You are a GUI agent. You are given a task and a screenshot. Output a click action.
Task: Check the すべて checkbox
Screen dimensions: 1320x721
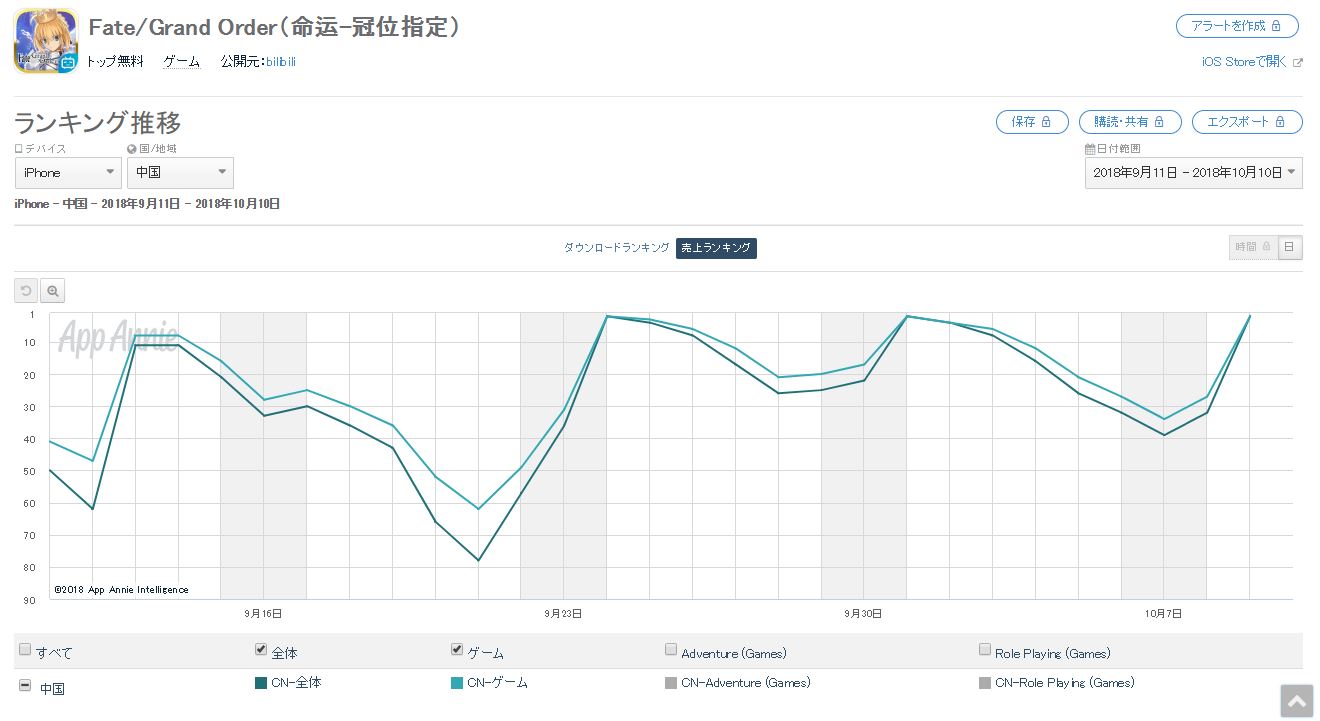click(x=26, y=650)
